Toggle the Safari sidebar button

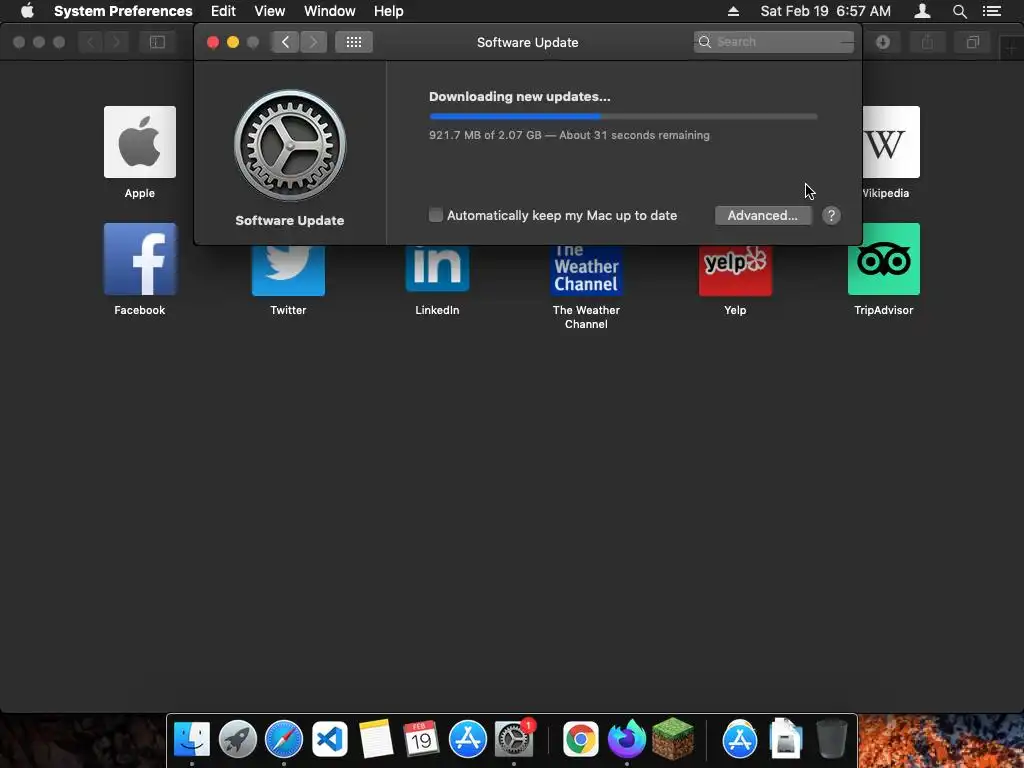point(157,42)
